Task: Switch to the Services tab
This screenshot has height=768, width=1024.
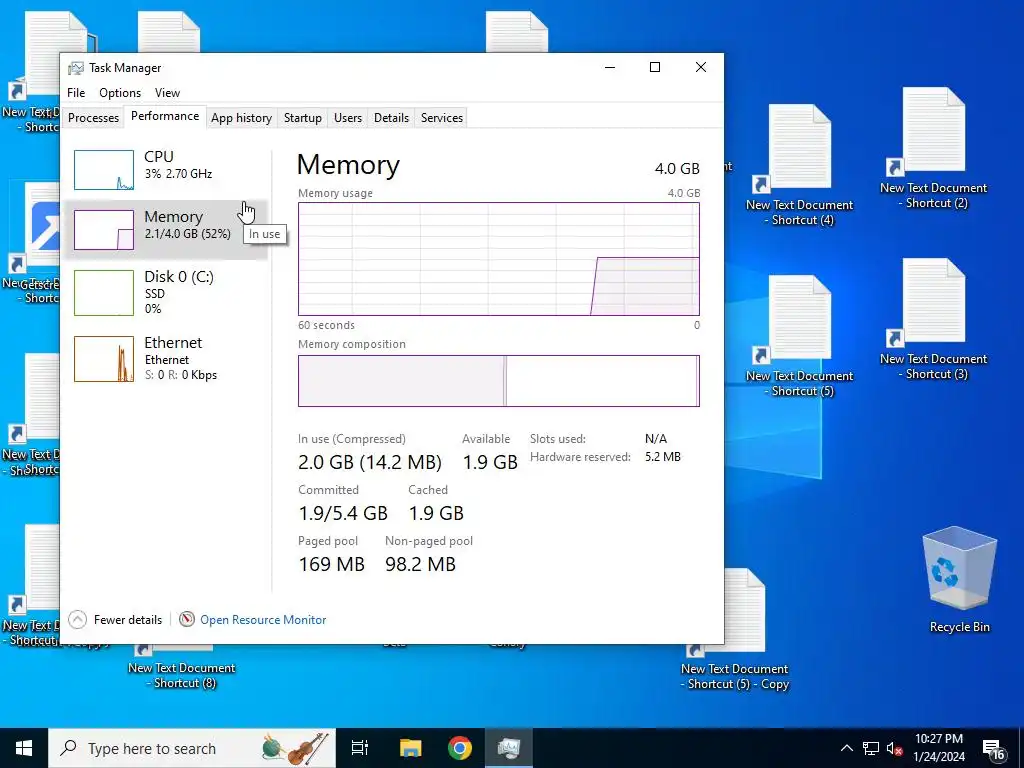Action: pyautogui.click(x=441, y=118)
